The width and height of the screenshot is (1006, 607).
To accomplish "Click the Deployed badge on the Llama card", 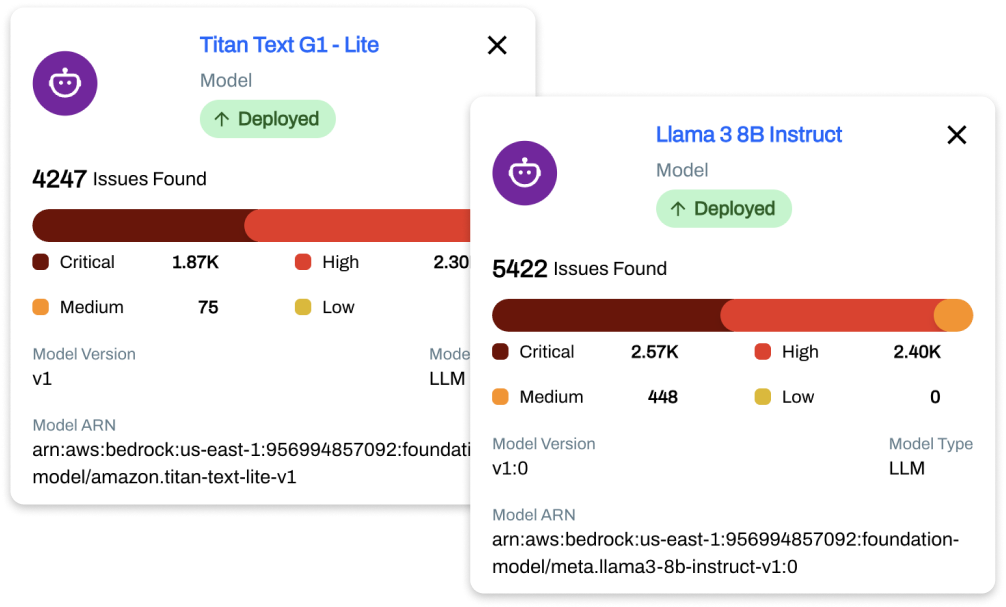I will tap(724, 209).
